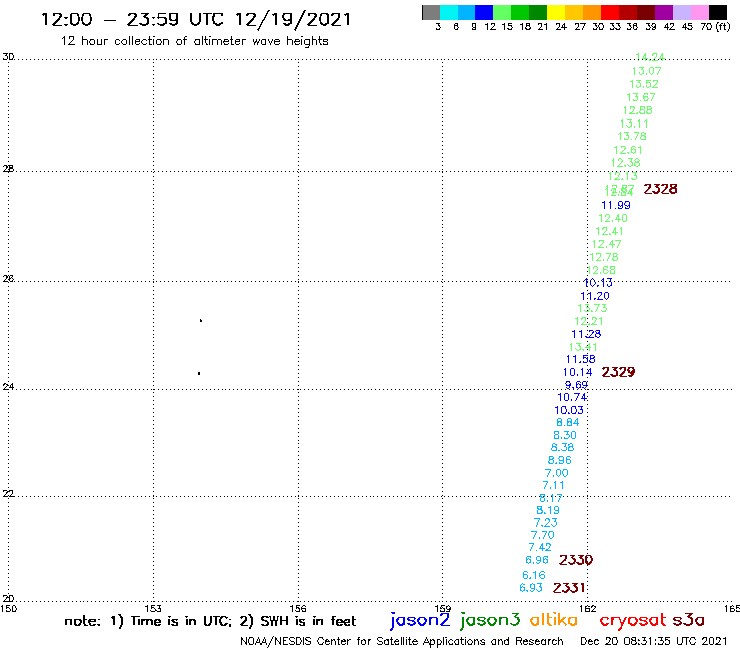Click the 13.52 wave height value
This screenshot has height=650, width=740.
coord(644,84)
